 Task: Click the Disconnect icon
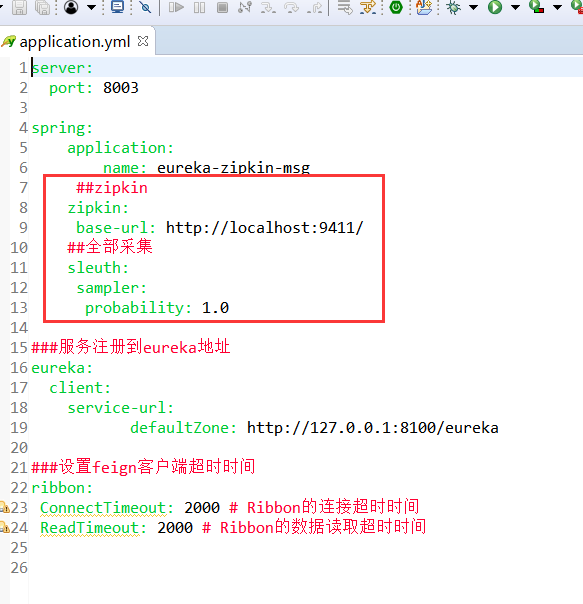(245, 7)
